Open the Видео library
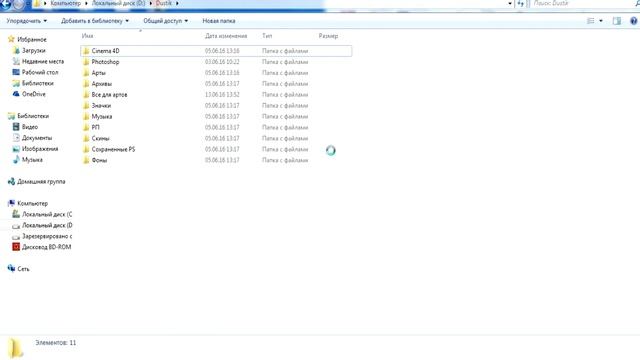640x360 pixels. (x=30, y=127)
